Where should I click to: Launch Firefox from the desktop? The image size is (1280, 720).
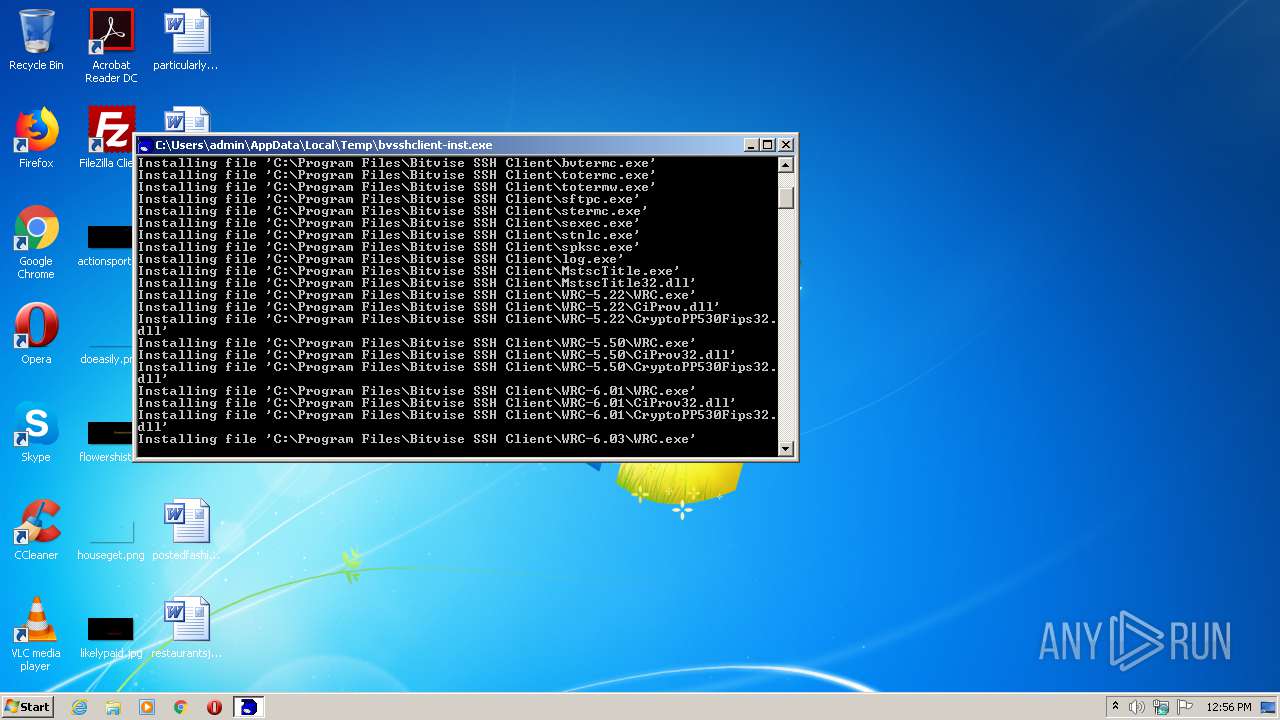click(x=36, y=138)
